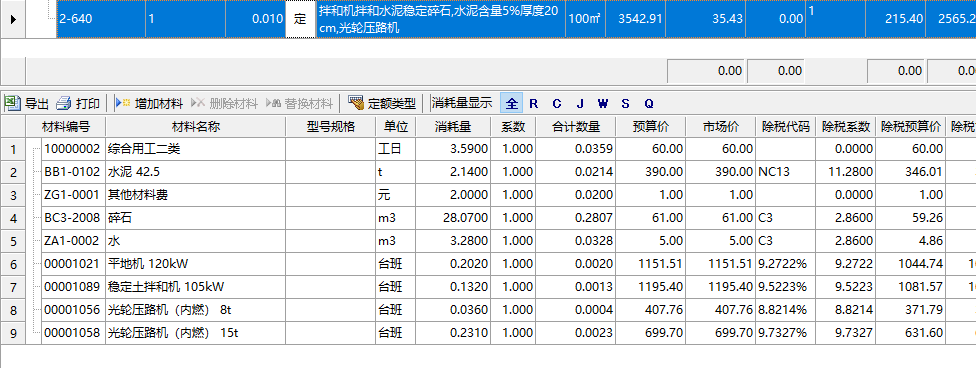Click the 替换材料 toolbar item
The height and width of the screenshot is (368, 976).
pyautogui.click(x=299, y=103)
